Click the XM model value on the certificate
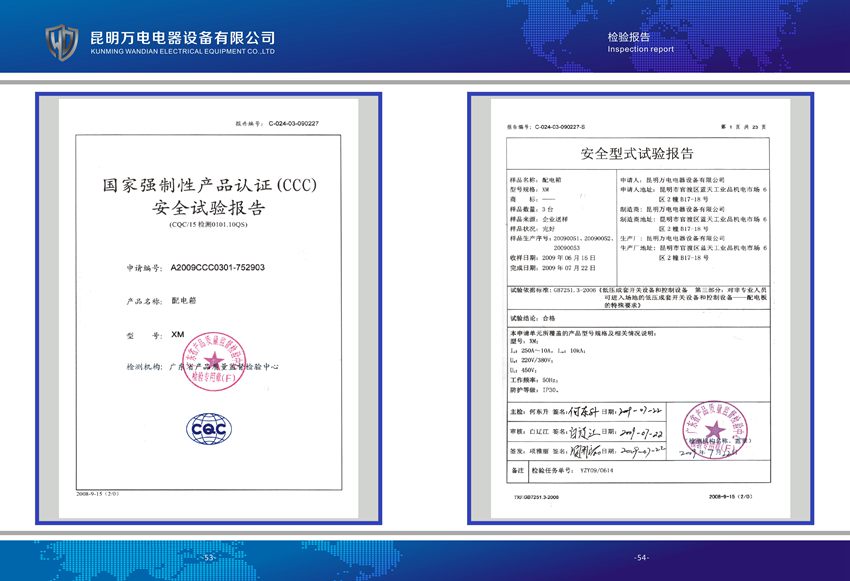 pos(178,334)
